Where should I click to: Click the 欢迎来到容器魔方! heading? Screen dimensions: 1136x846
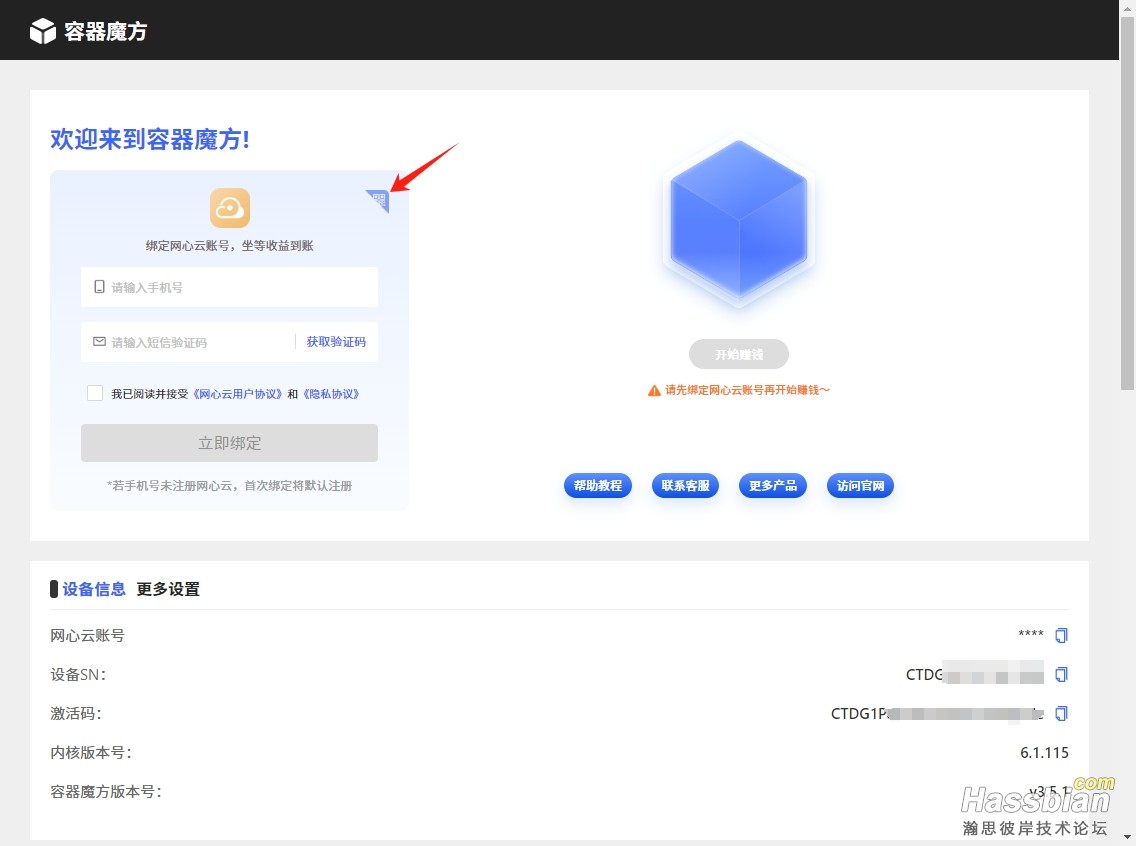click(150, 139)
